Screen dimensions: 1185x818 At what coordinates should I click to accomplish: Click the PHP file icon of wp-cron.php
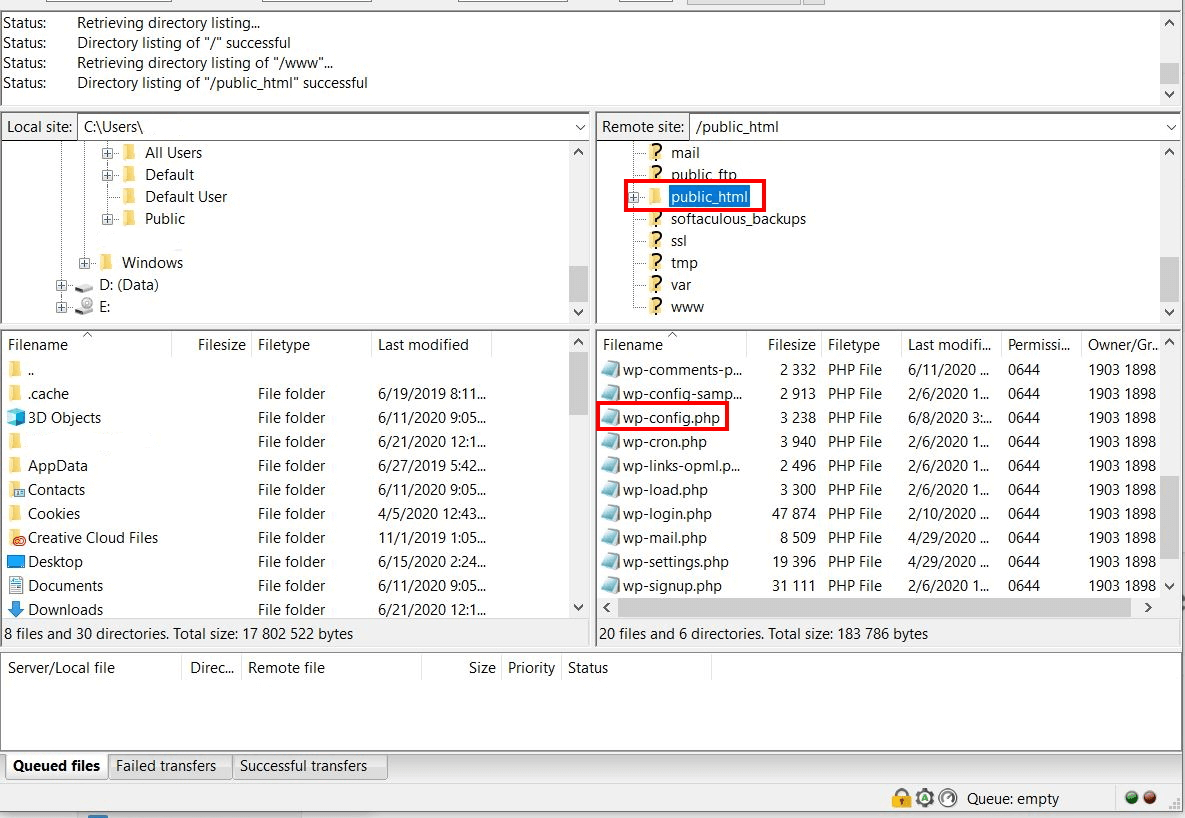611,442
